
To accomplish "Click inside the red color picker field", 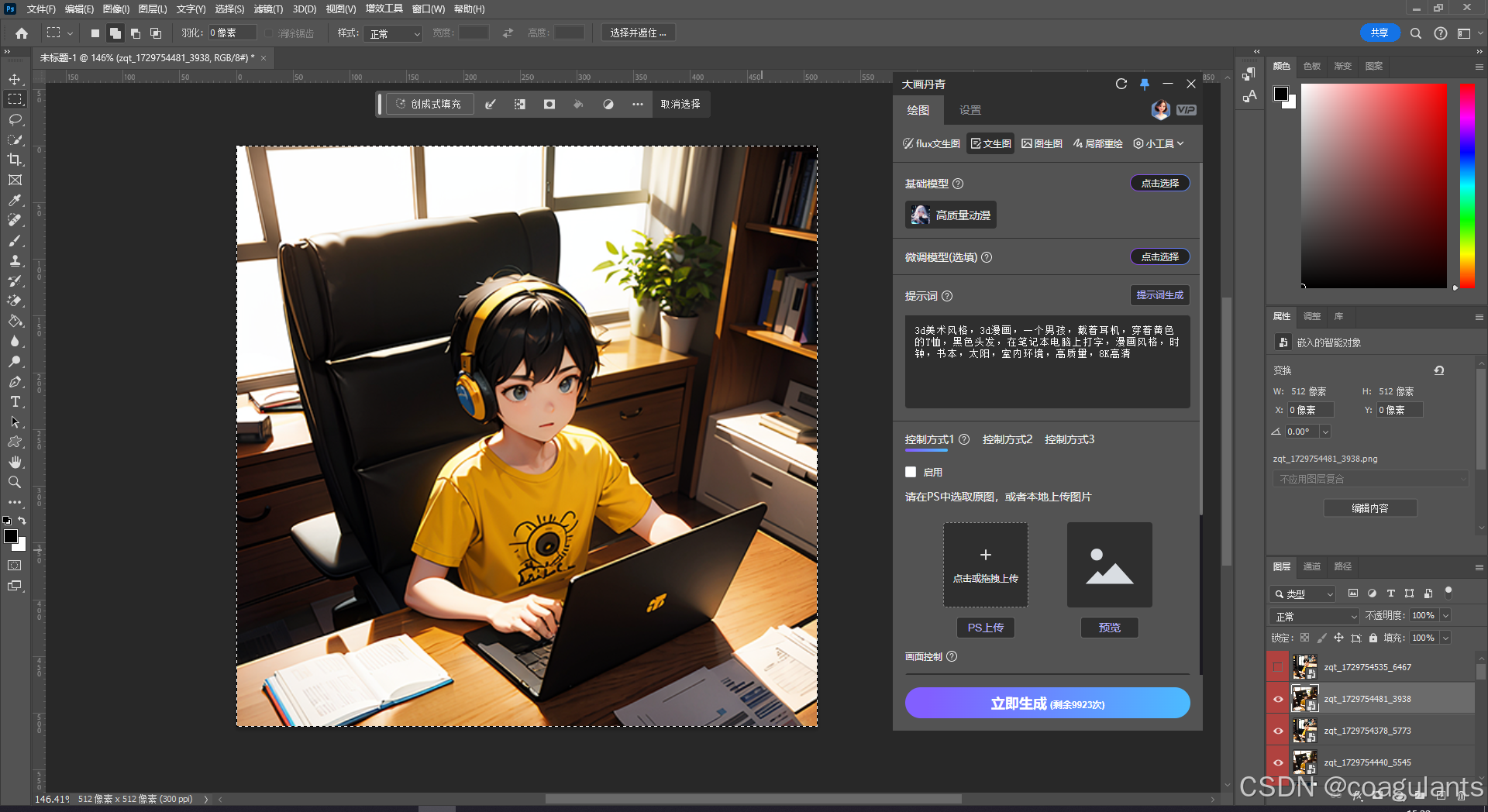I will point(1373,186).
